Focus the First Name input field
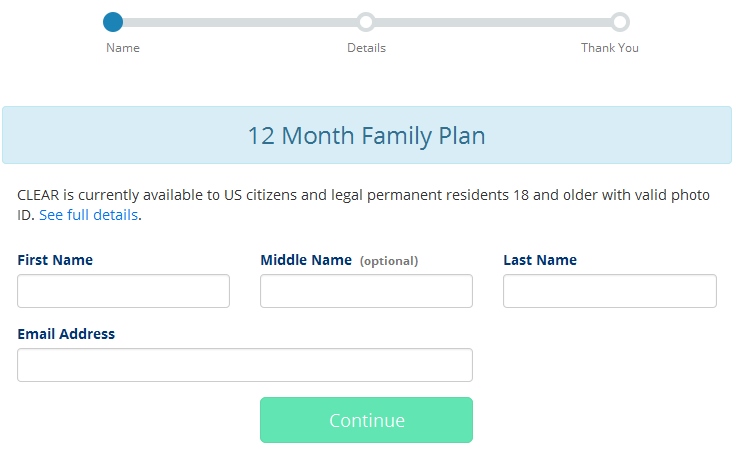Screen dimensions: 742x456 pos(123,291)
